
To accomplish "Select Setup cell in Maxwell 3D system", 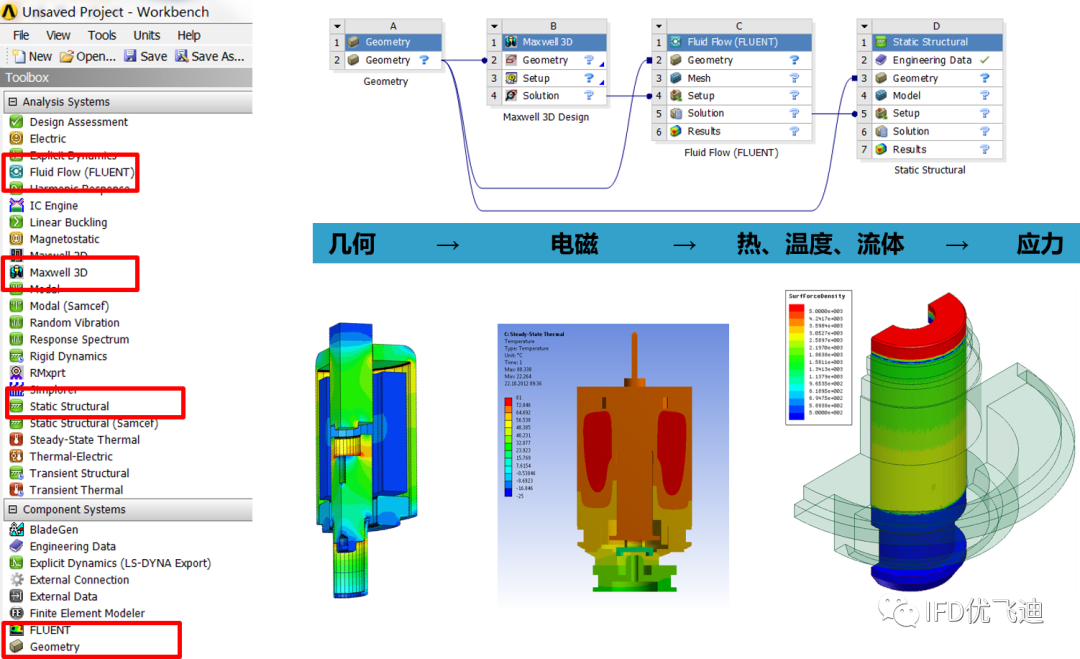I will 554,78.
